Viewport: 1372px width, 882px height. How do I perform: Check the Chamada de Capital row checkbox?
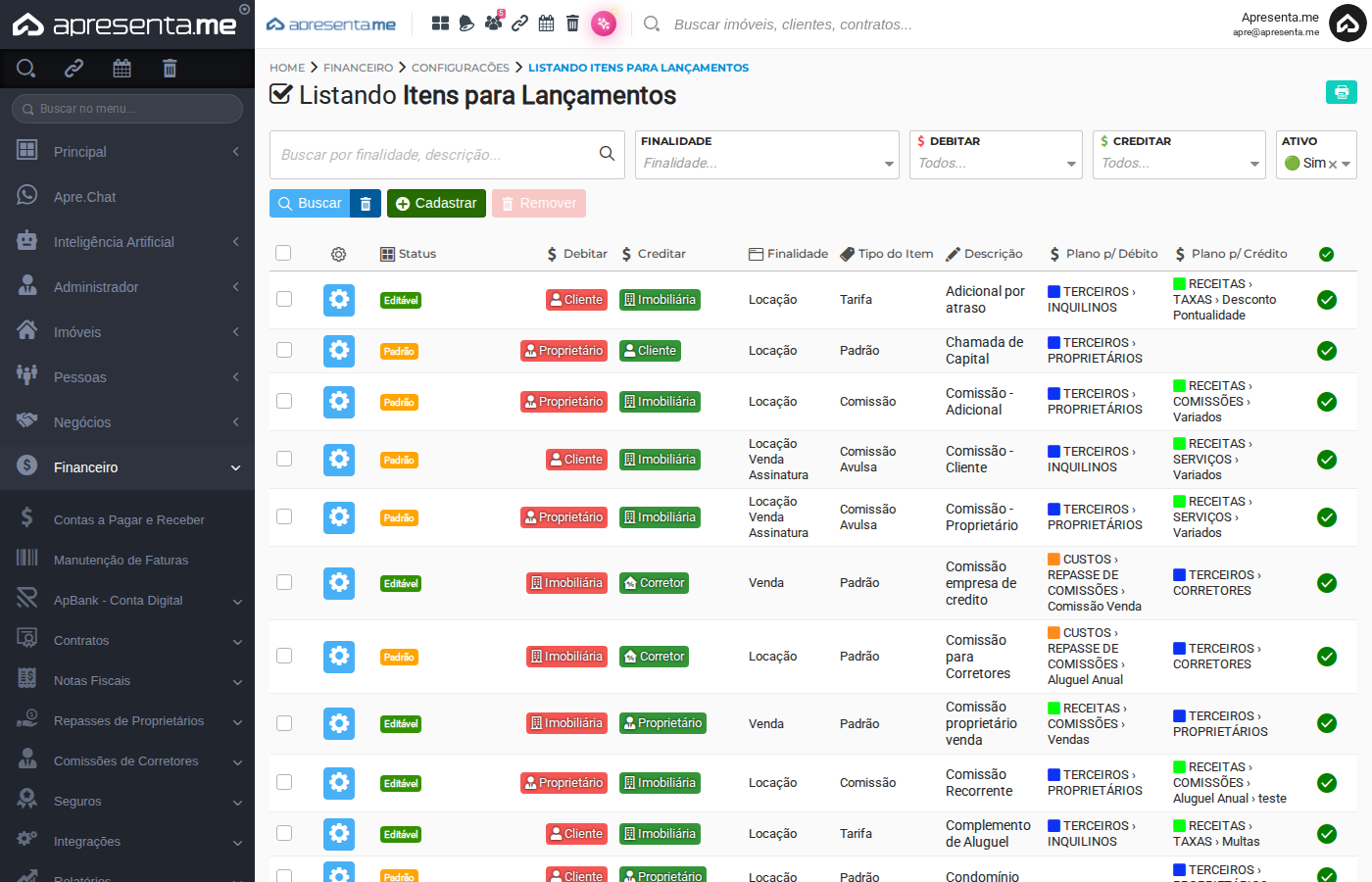284,350
